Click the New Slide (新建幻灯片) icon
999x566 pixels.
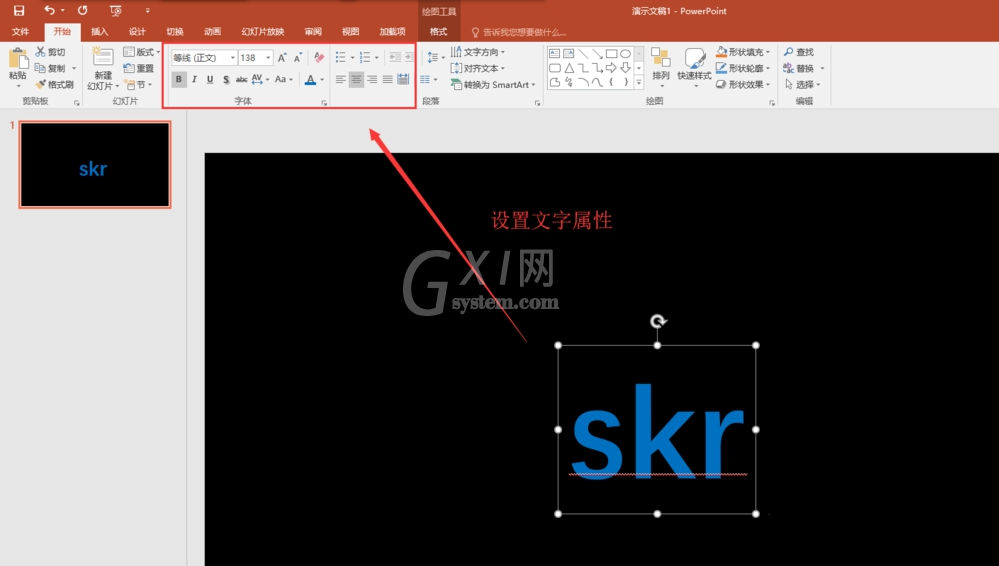coord(103,57)
